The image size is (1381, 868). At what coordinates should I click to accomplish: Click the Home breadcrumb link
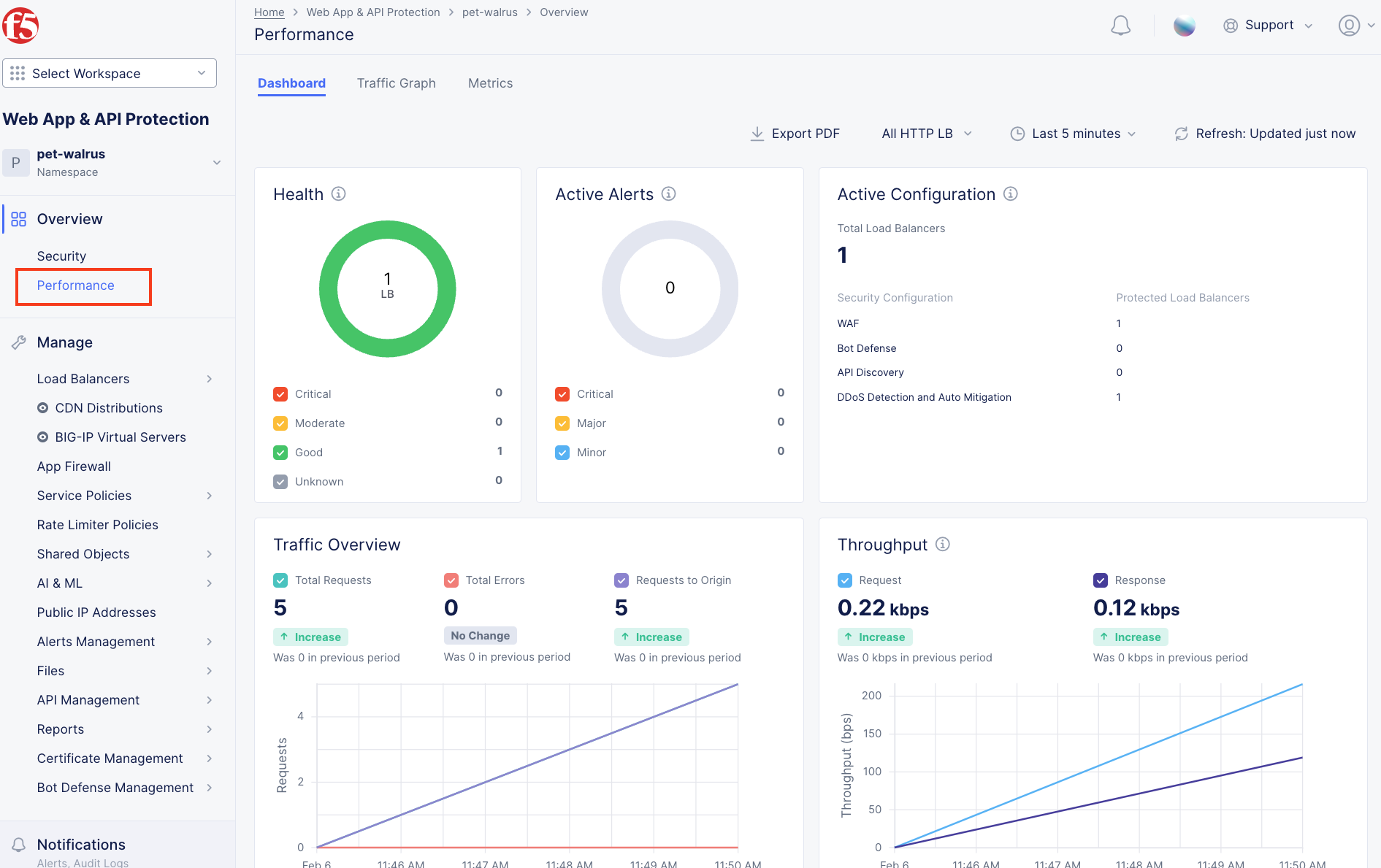tap(269, 12)
